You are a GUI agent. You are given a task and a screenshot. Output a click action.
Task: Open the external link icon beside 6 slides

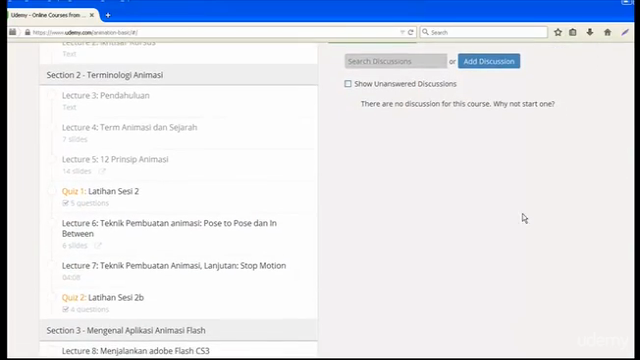click(98, 245)
